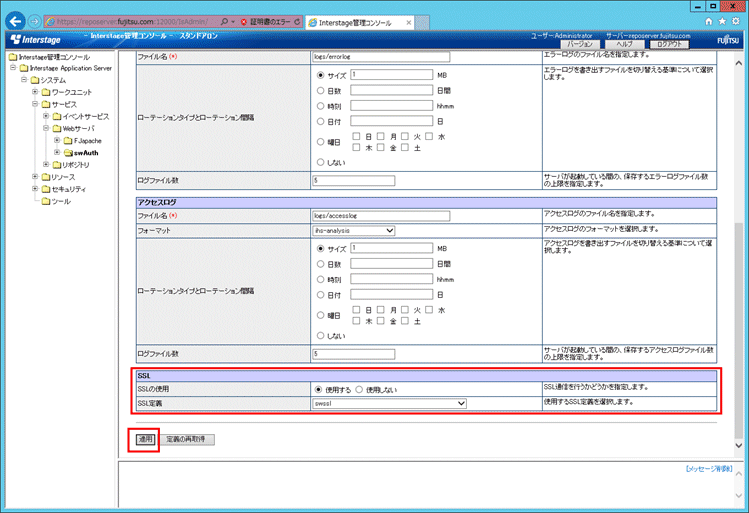Open the new tab button

422,22
